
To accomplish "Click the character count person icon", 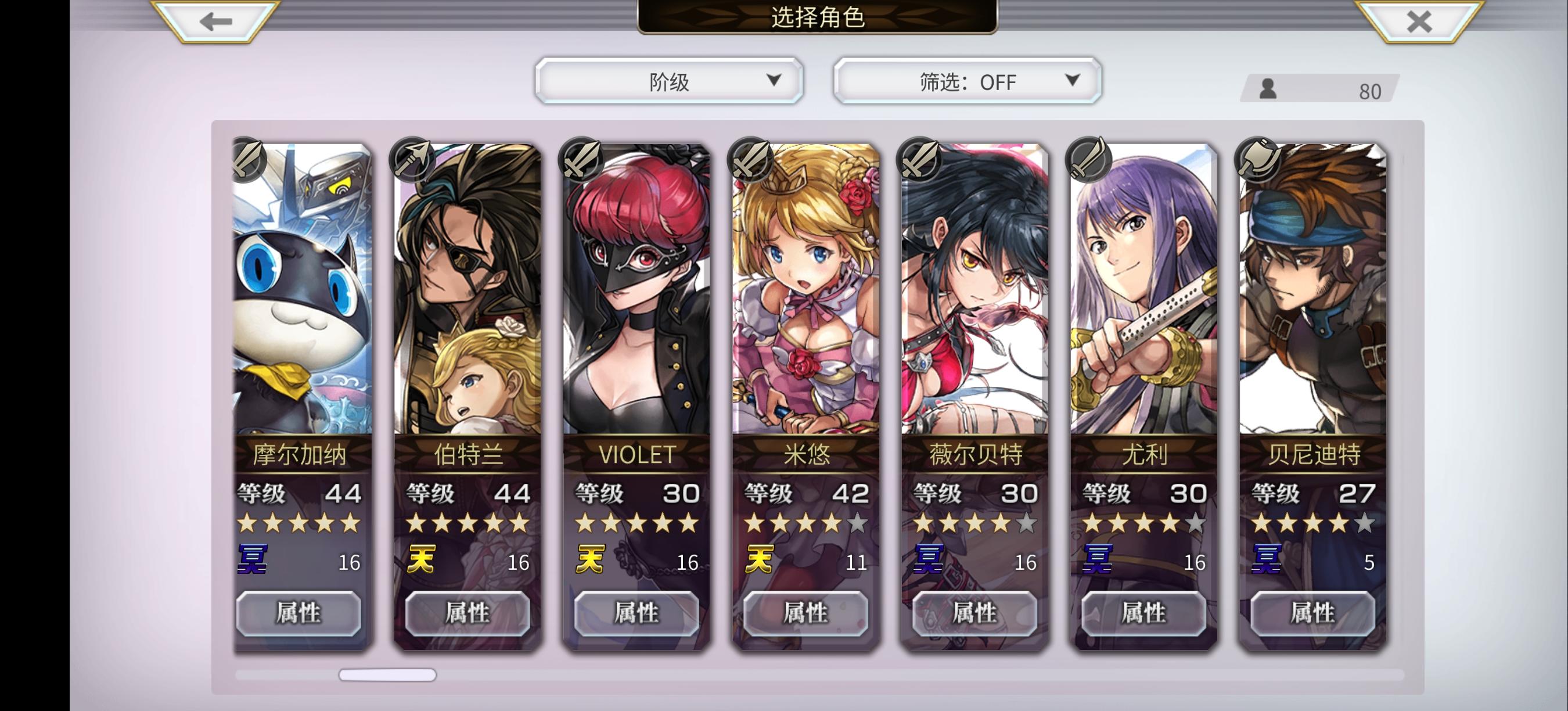I will point(1267,89).
